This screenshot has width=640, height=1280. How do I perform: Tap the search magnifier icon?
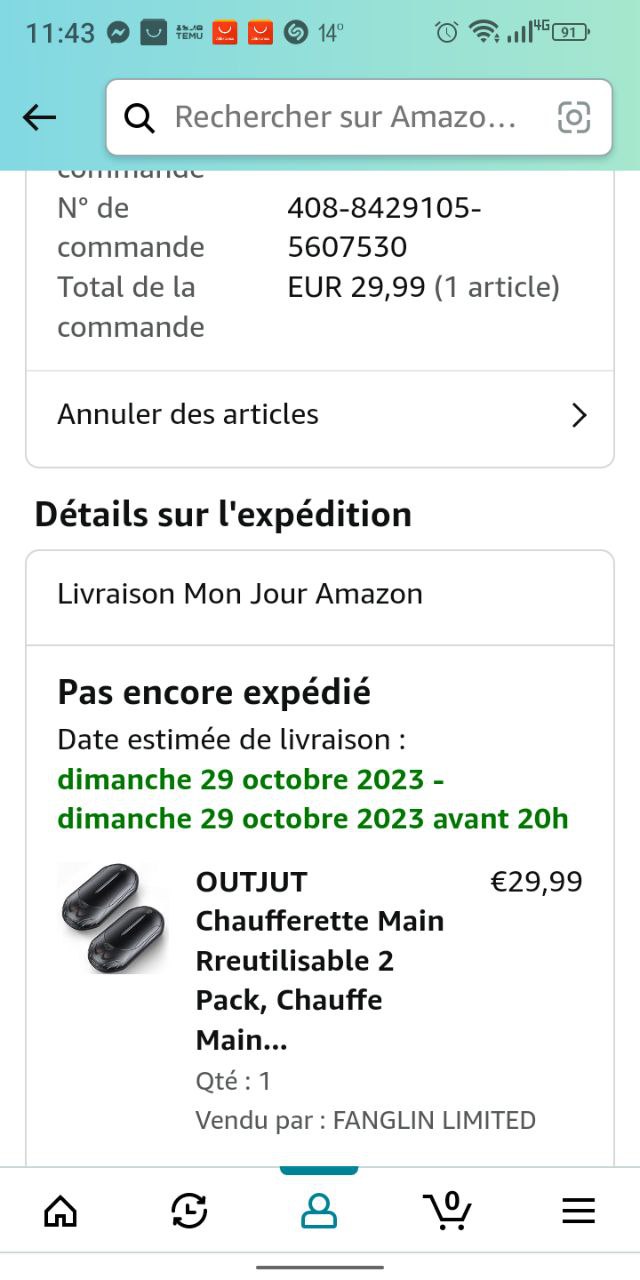click(139, 118)
